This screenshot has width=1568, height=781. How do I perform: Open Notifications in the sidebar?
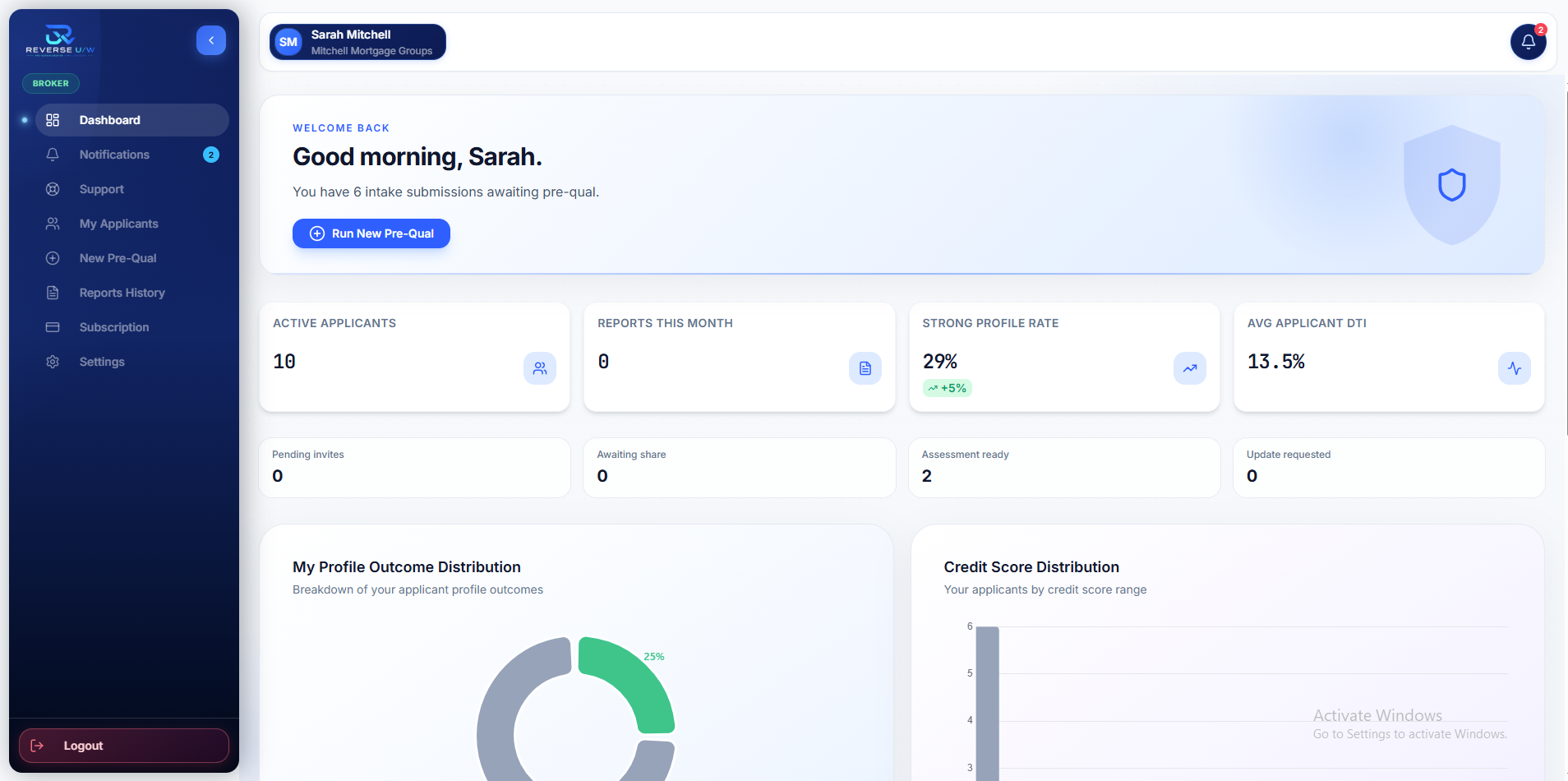tap(131, 155)
